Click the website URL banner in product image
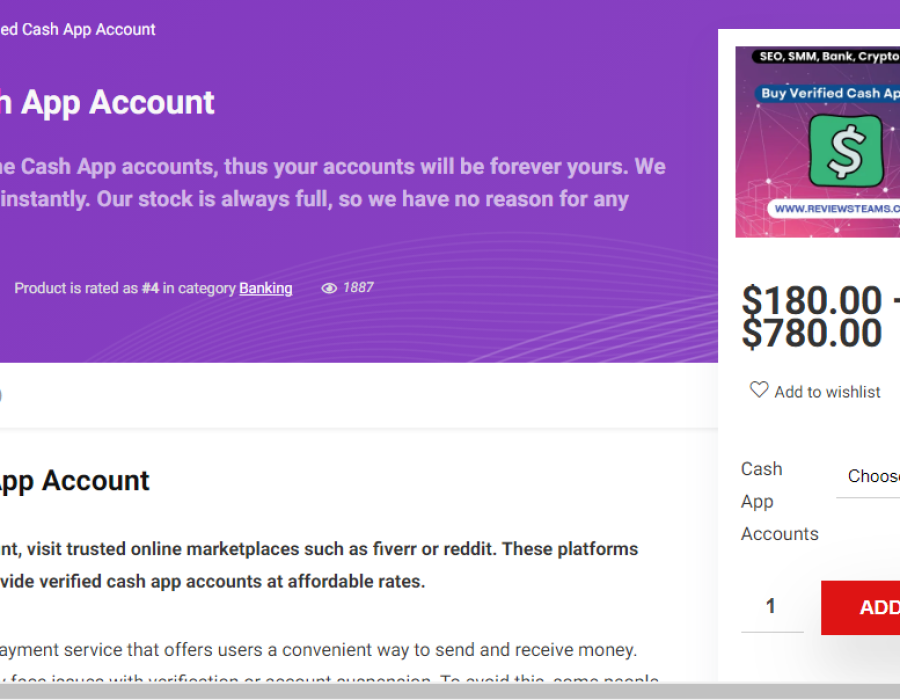The height and width of the screenshot is (700, 900). (x=835, y=209)
